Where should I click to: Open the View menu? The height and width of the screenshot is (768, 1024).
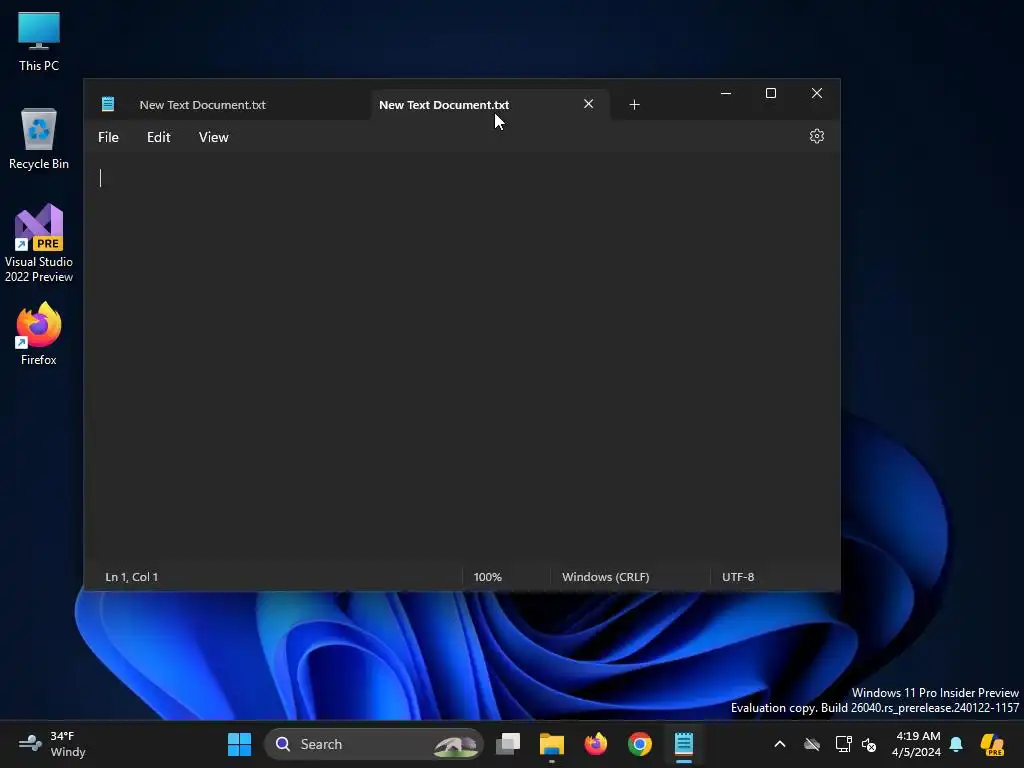pos(214,137)
